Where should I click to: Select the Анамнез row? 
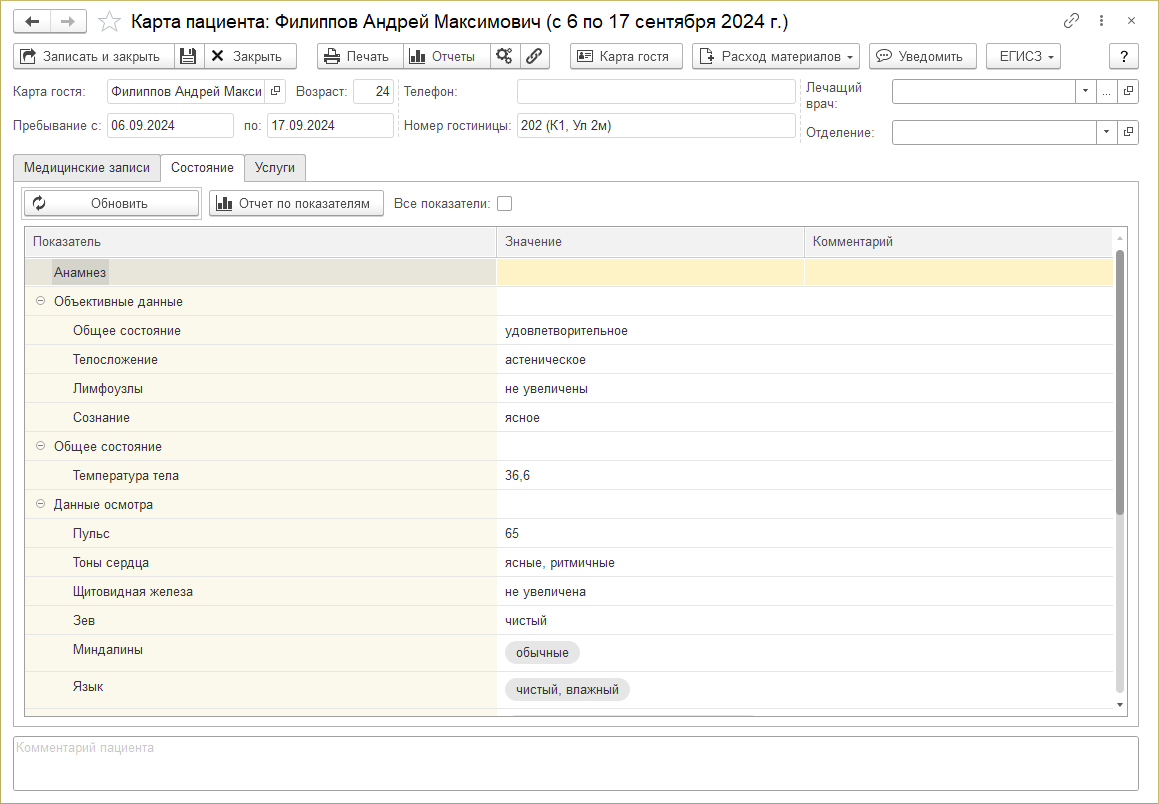pos(569,272)
